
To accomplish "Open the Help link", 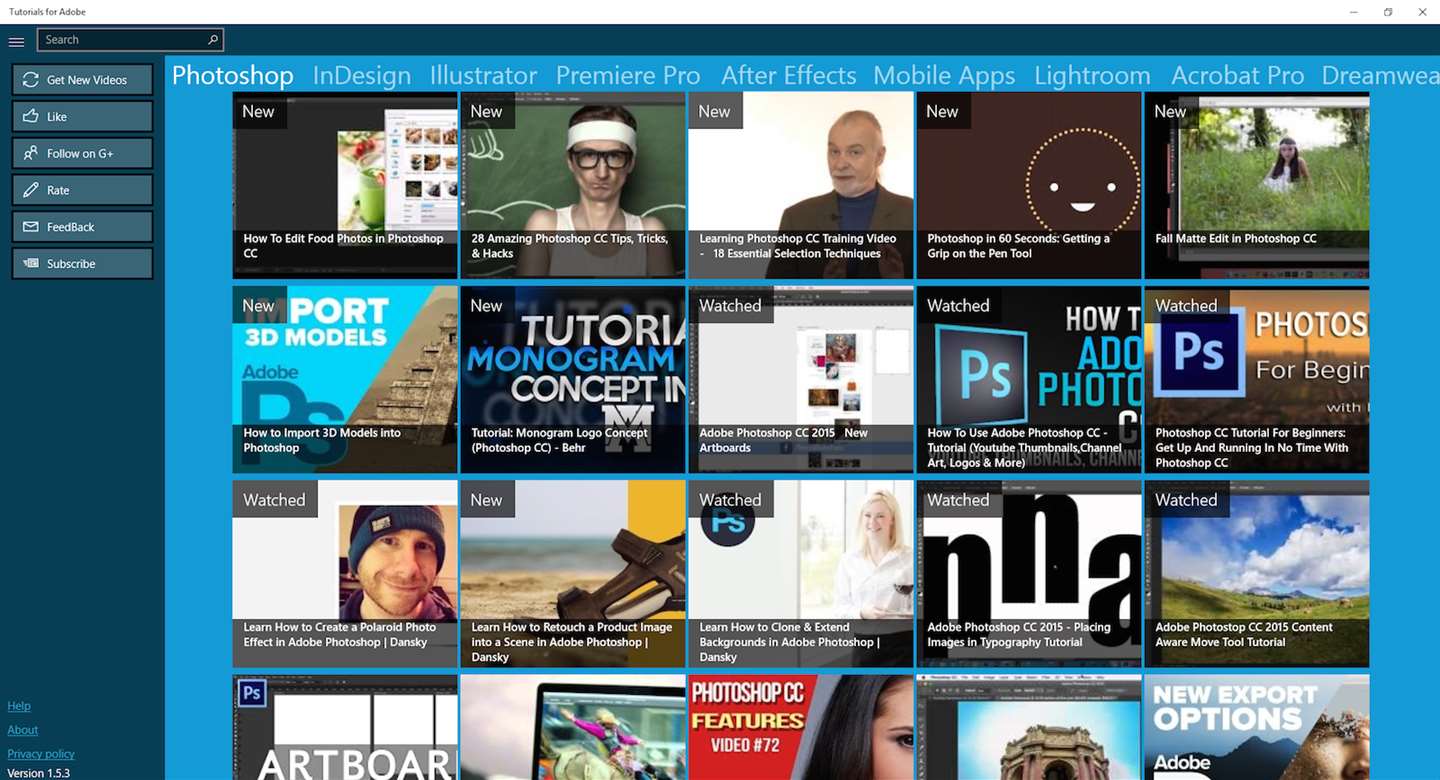I will 19,706.
